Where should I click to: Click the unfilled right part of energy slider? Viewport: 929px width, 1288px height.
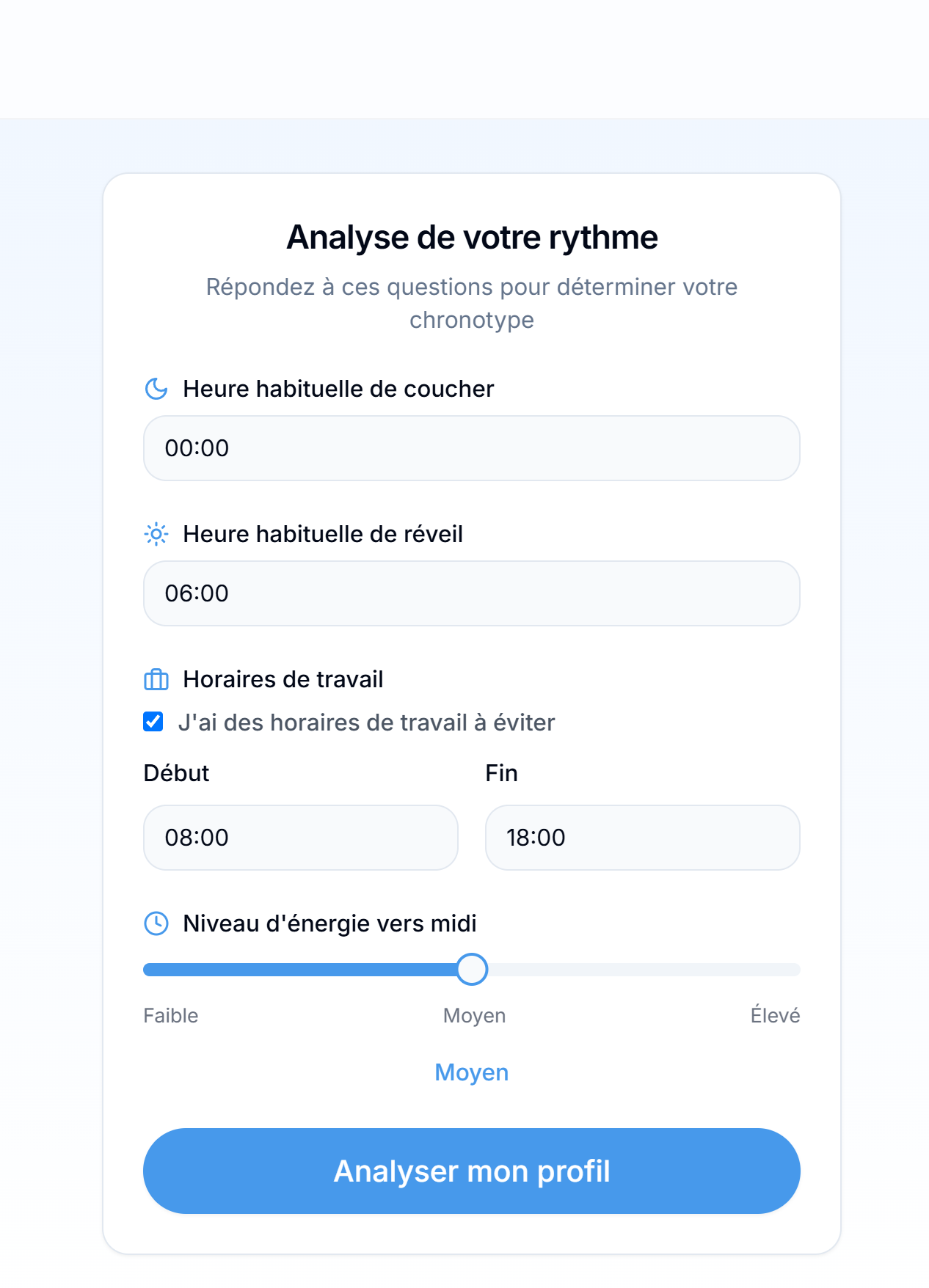pos(644,970)
